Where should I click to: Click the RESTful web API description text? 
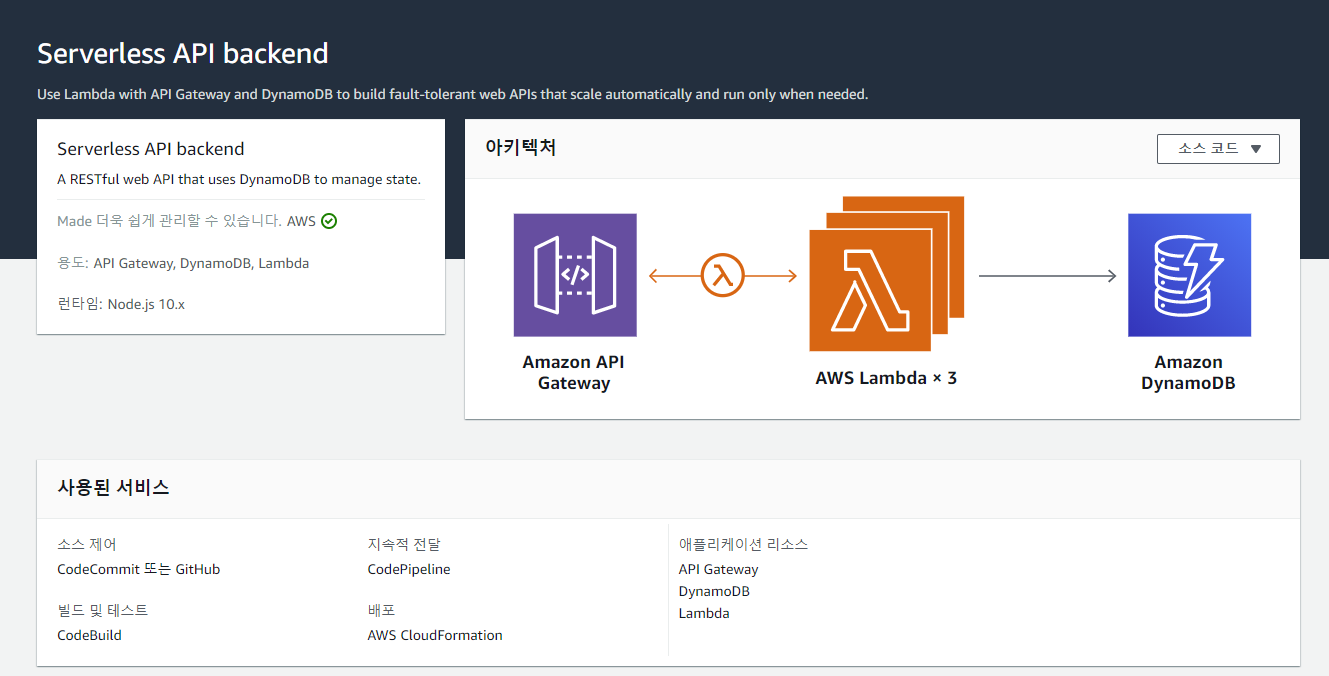[239, 180]
